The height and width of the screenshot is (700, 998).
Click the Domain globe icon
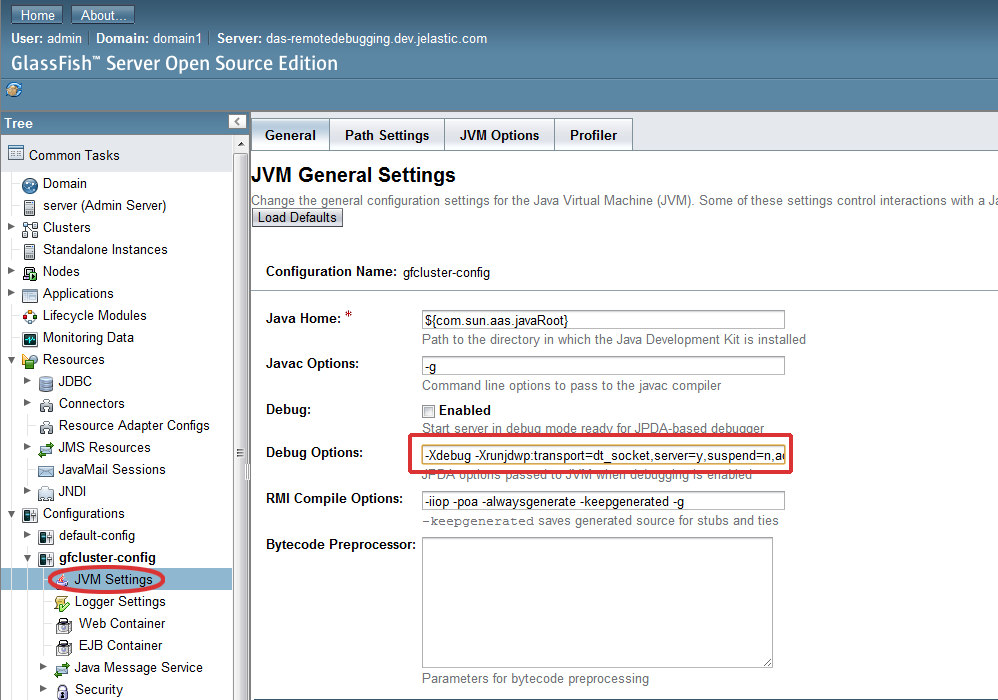30,185
